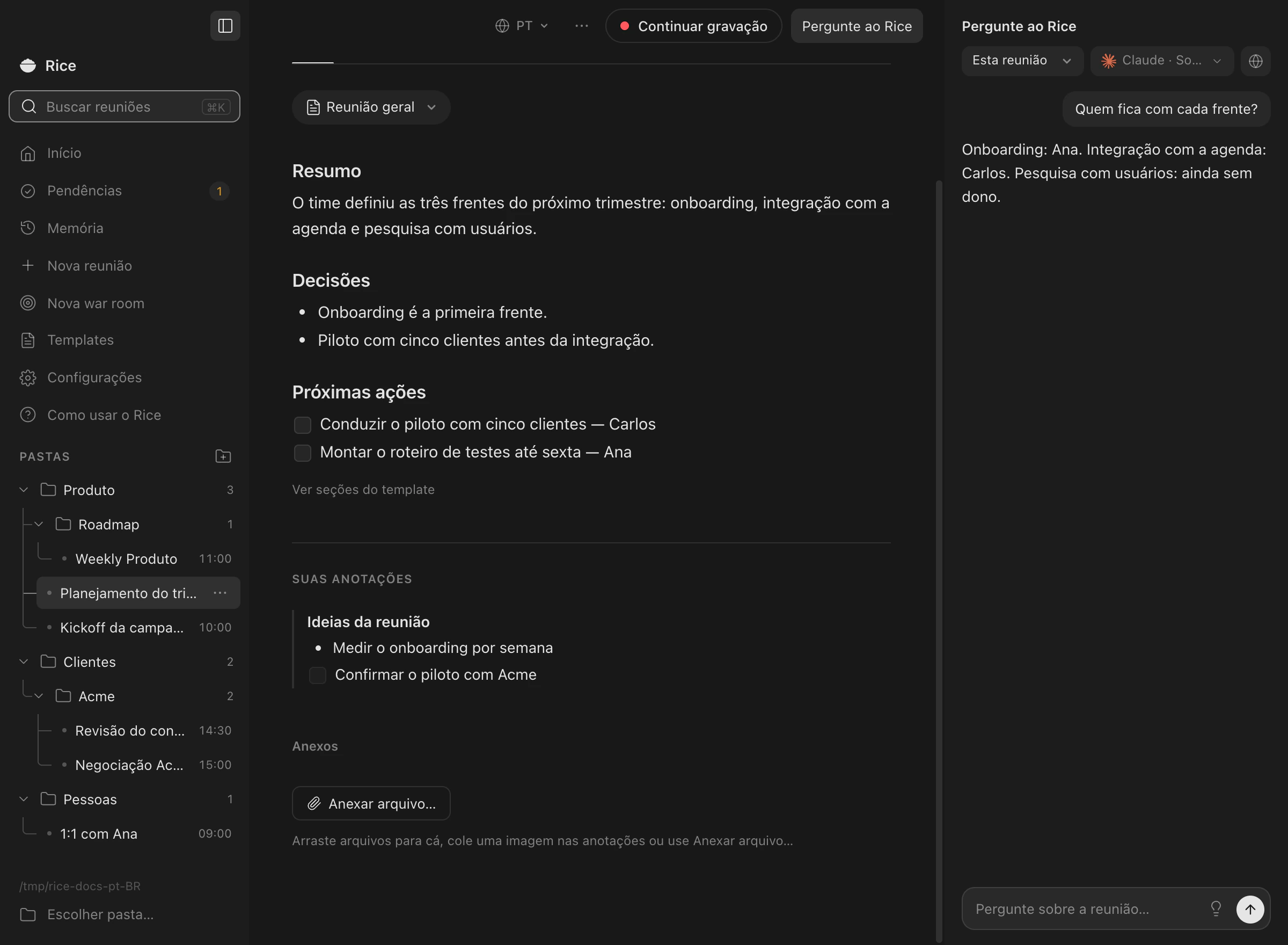The height and width of the screenshot is (945, 1288).
Task: Open the Kickoff da campa... meeting
Action: 138,627
